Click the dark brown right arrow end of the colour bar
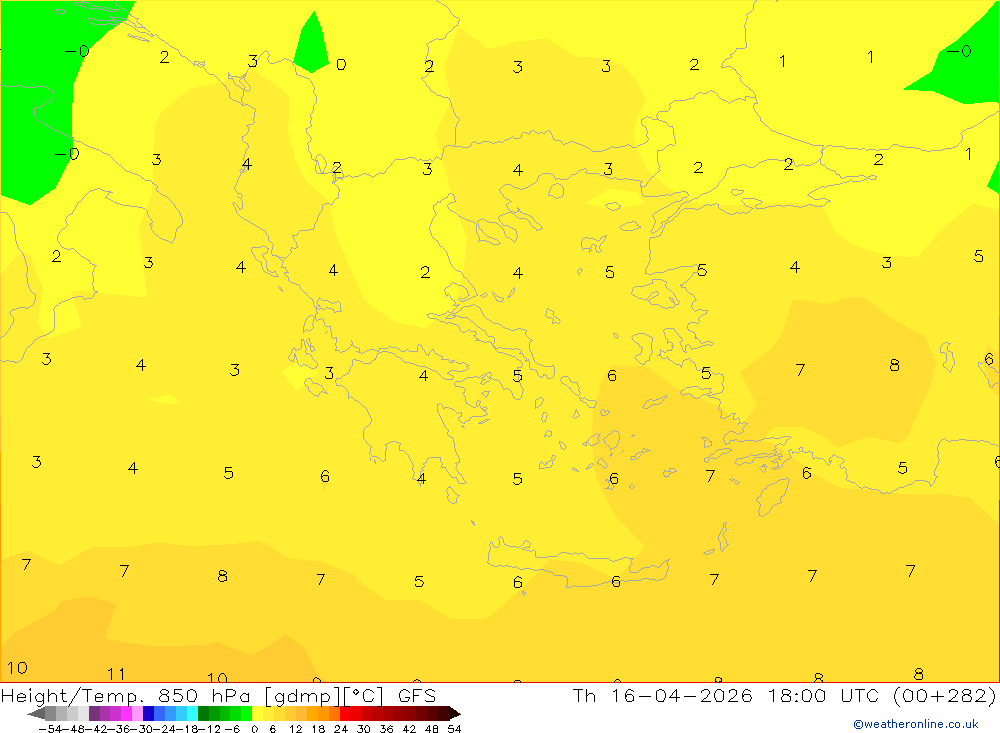This screenshot has width=1000, height=733. 455,713
